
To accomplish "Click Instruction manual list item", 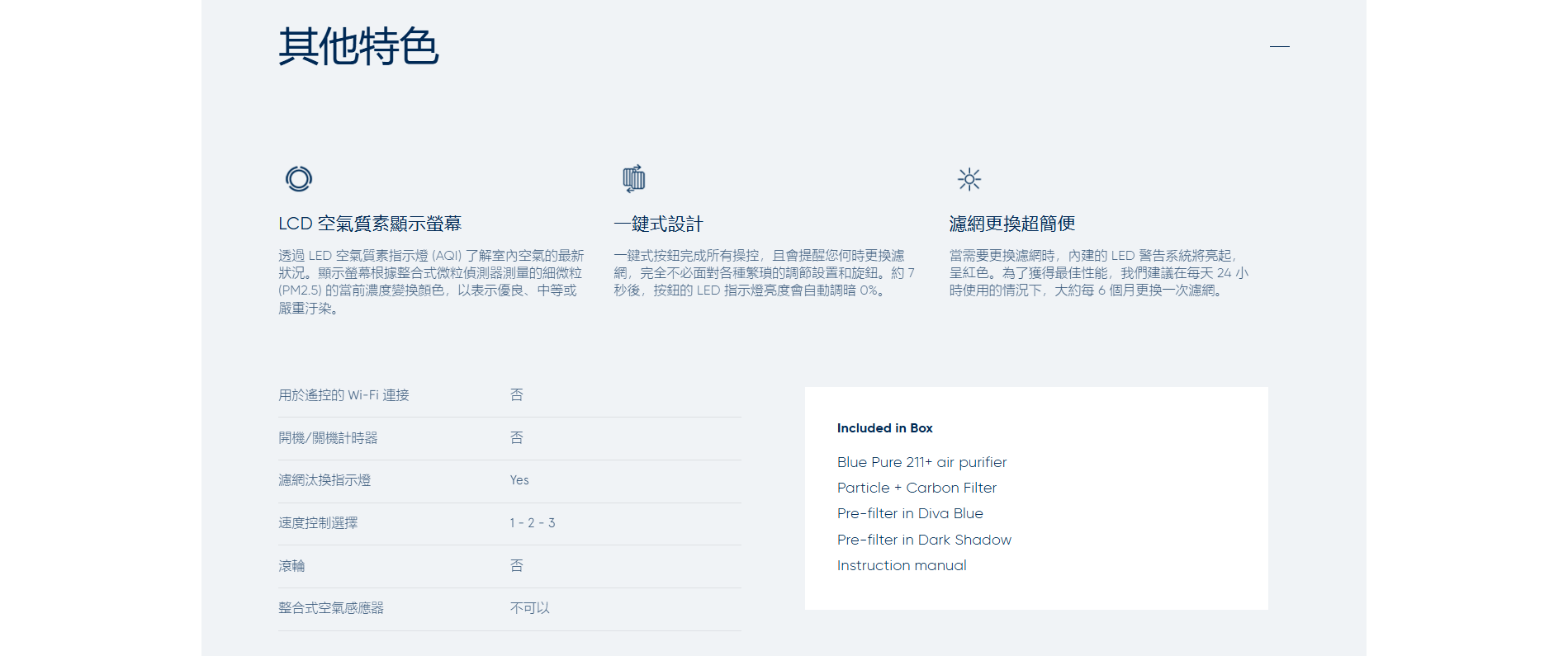I will (x=902, y=565).
